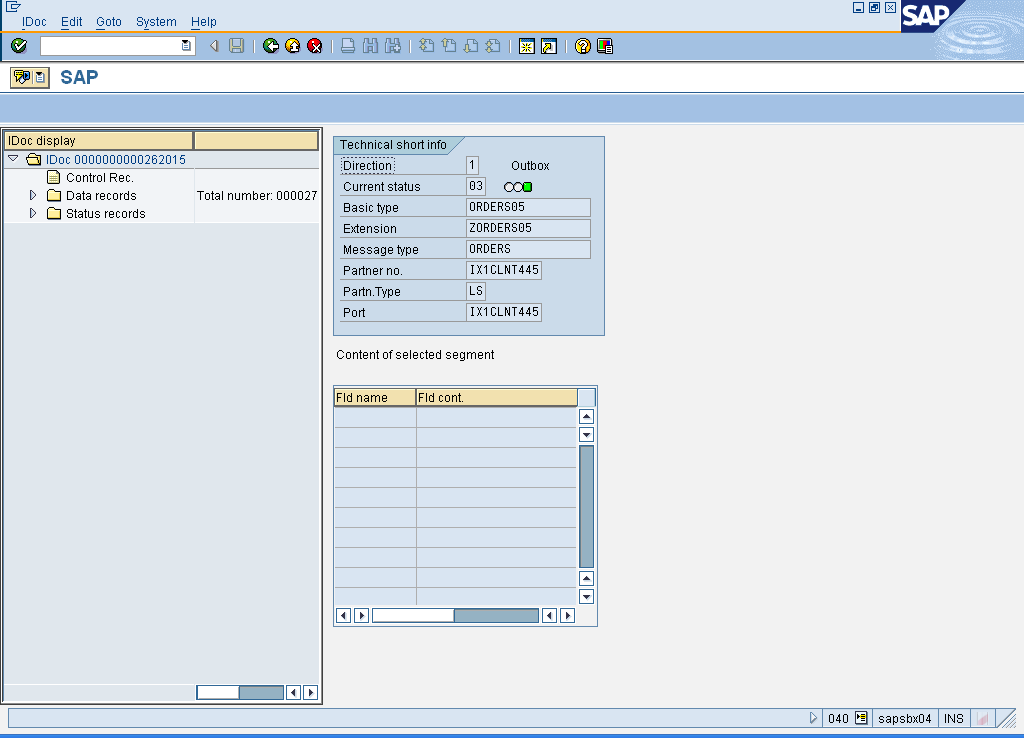Click the small document icon beside SAP title

[40, 77]
